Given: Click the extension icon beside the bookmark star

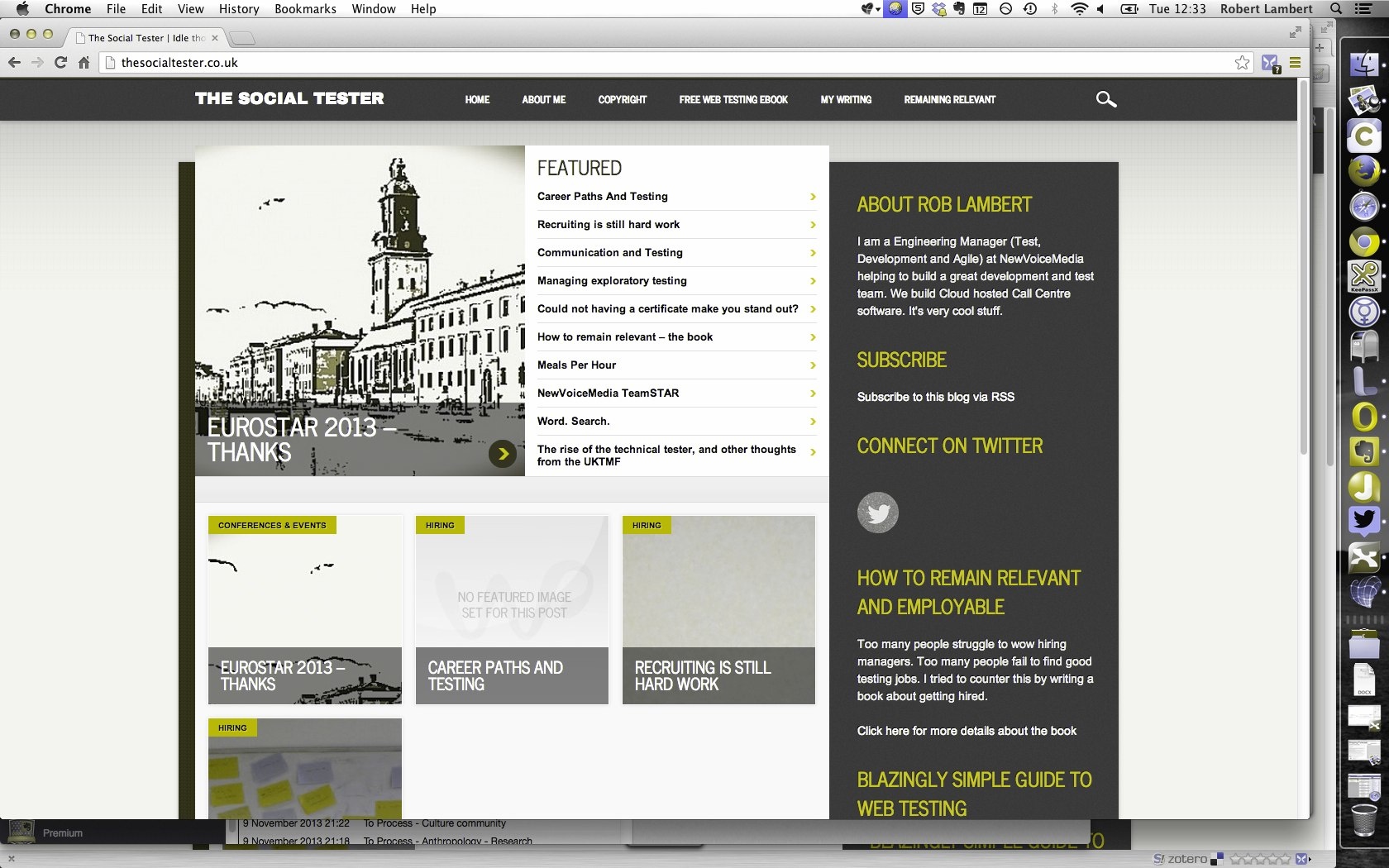Looking at the screenshot, I should click(1271, 63).
